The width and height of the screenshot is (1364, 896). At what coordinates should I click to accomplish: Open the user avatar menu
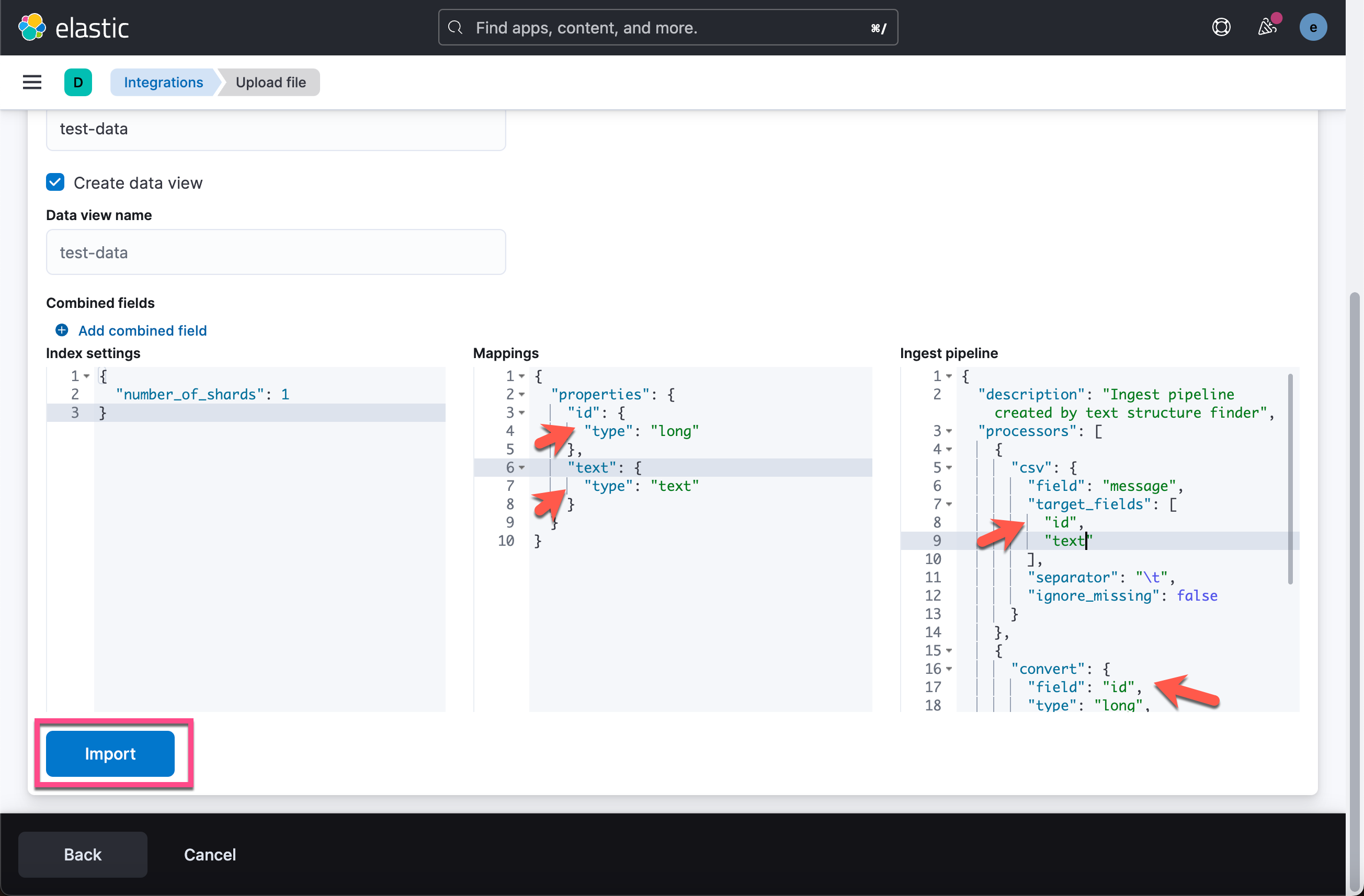click(x=1312, y=27)
